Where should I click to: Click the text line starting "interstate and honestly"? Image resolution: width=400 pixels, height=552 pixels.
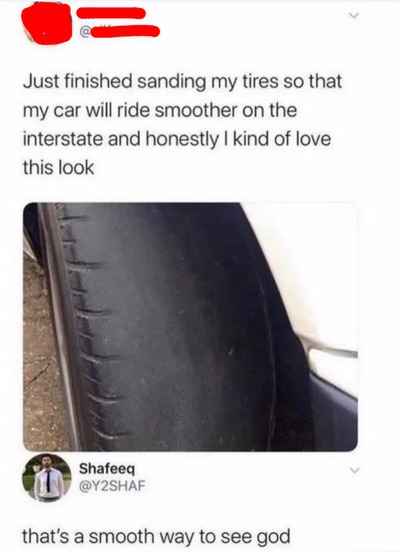coord(177,139)
